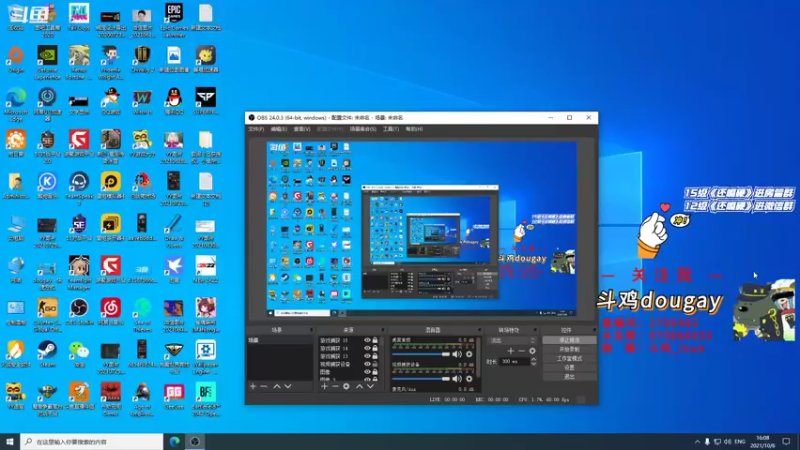Screen dimensions: 800x450
Task: Move scene up arrow in Scenes panel
Action: pos(277,387)
